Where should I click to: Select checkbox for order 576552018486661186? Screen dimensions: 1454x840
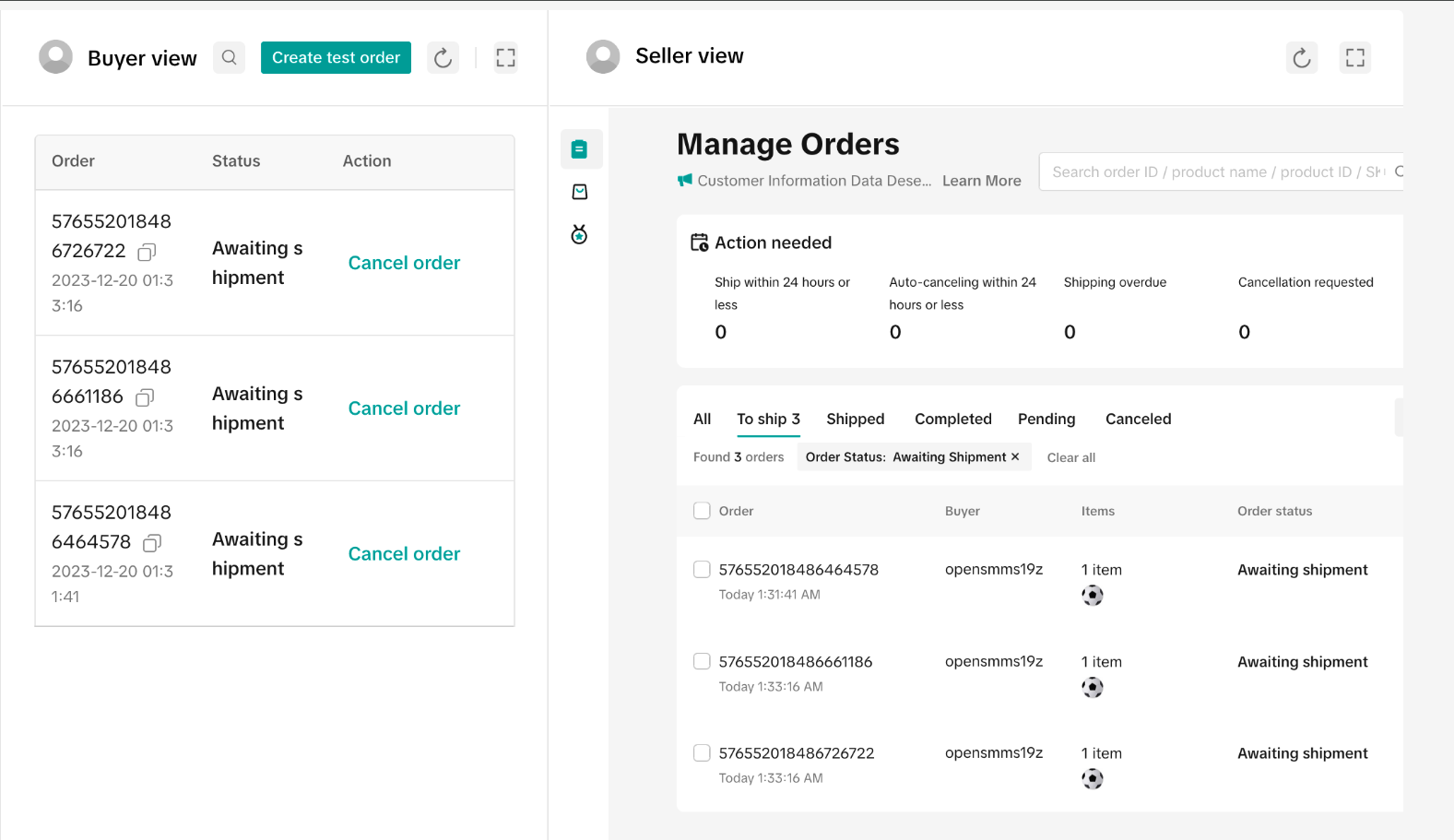(702, 661)
